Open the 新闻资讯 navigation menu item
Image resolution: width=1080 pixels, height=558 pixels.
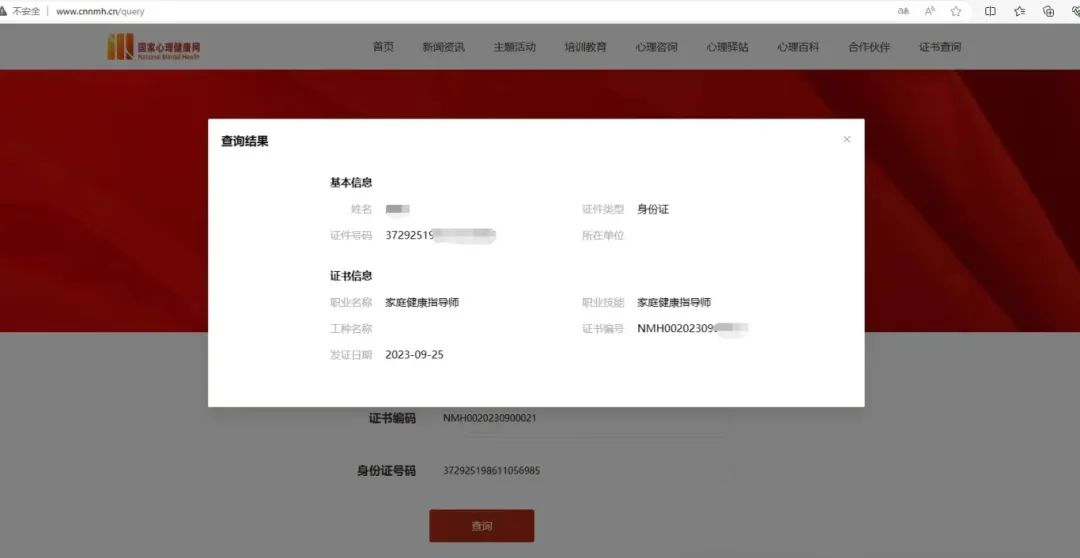[444, 47]
